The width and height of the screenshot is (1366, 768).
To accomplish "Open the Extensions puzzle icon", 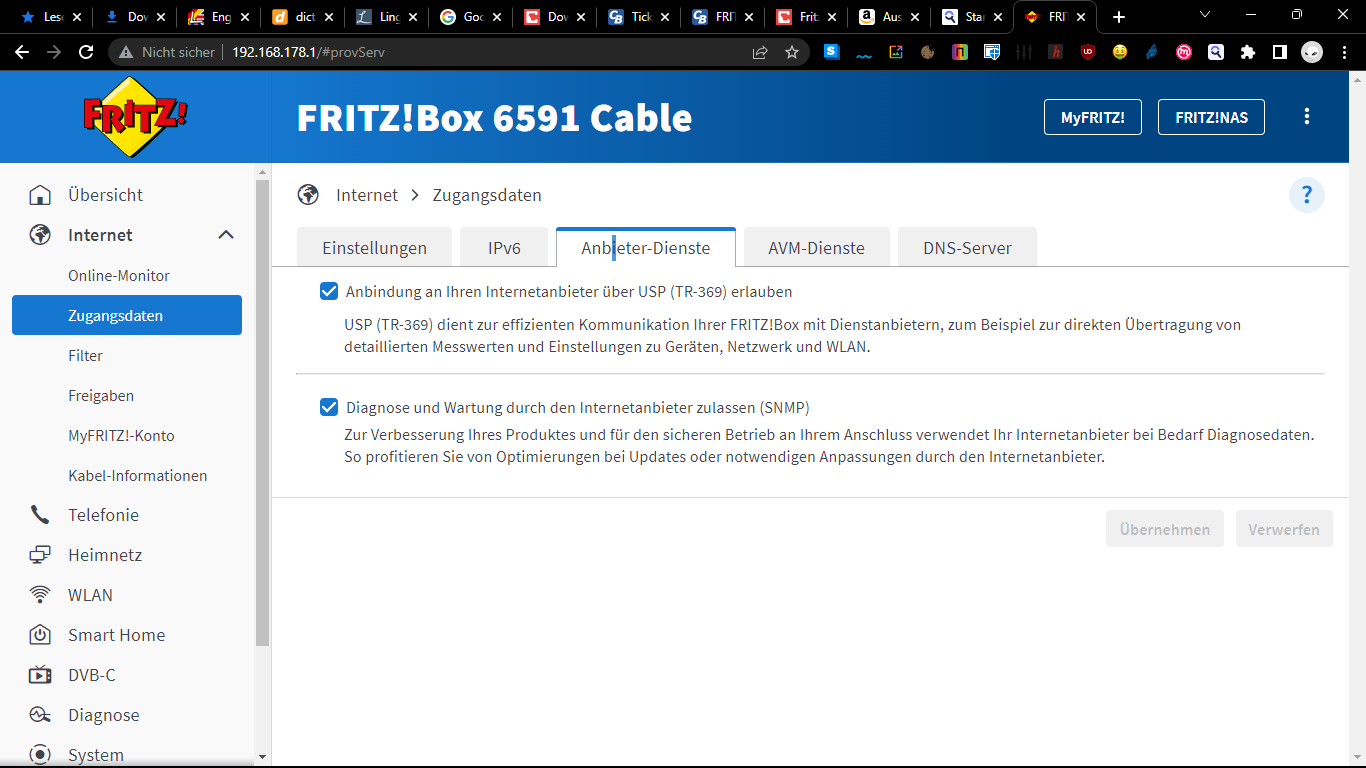I will pos(1247,52).
